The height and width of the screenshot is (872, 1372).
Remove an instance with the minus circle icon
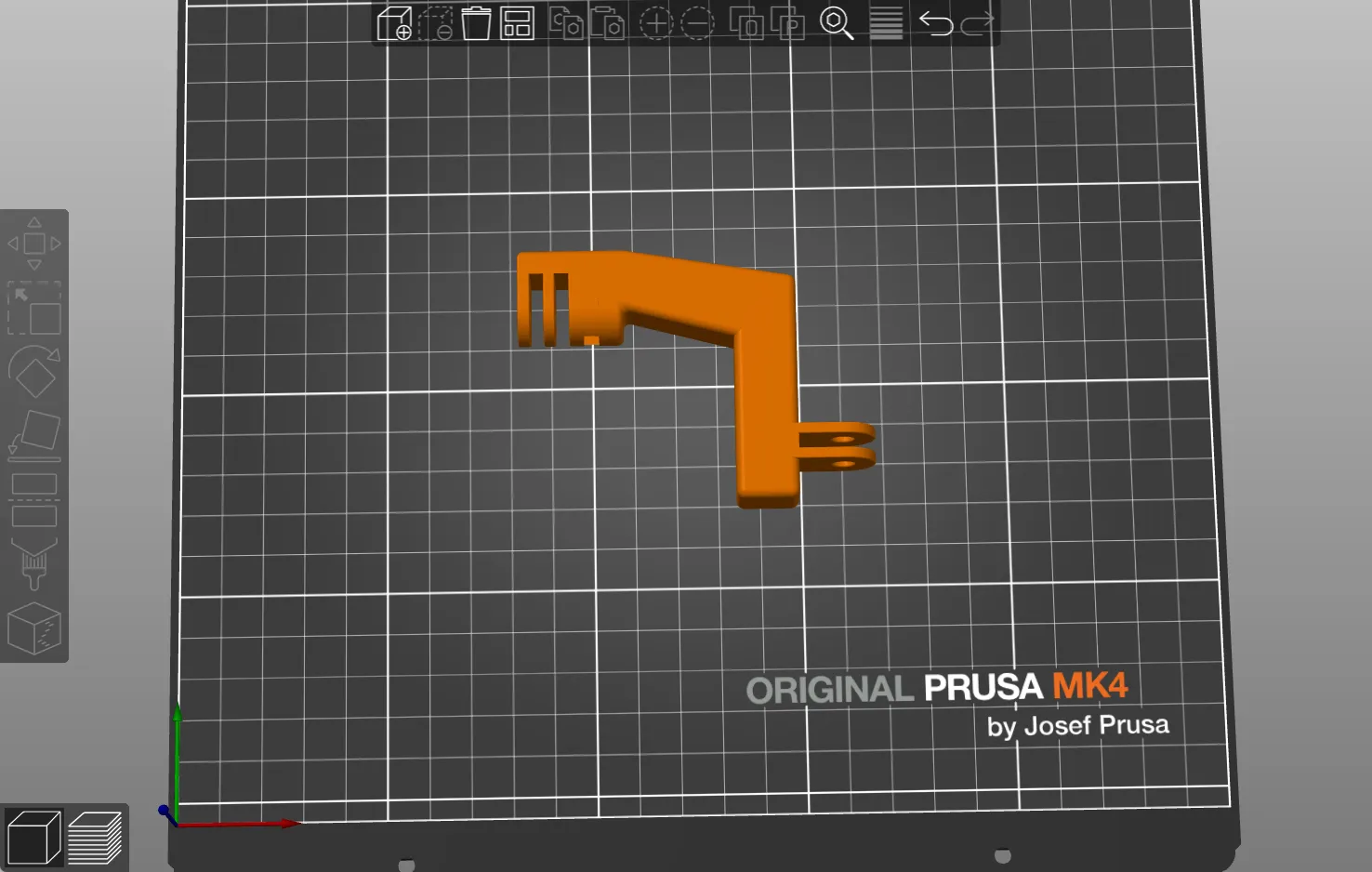pyautogui.click(x=697, y=22)
